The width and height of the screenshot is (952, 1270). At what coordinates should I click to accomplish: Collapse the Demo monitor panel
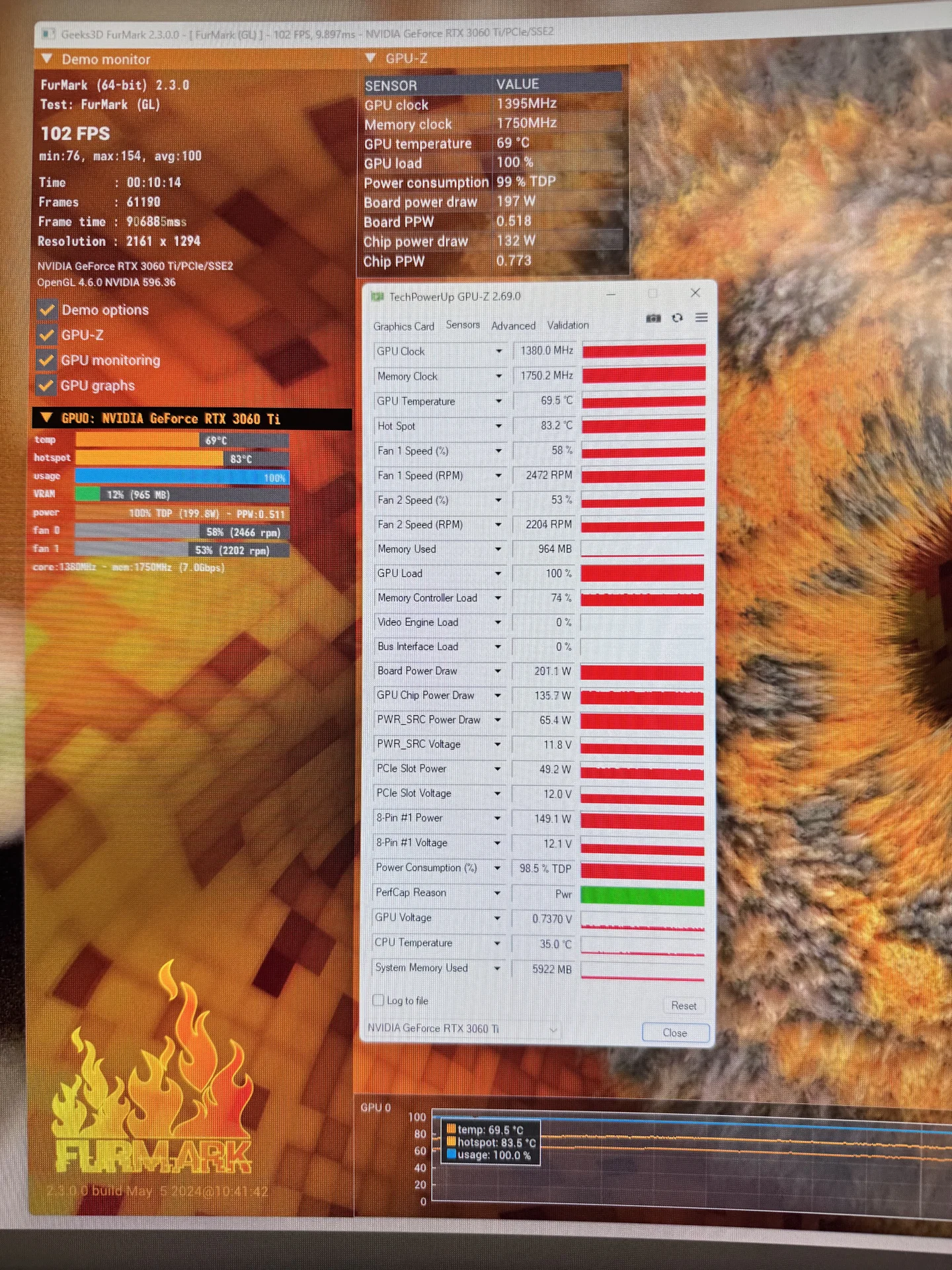tap(47, 59)
